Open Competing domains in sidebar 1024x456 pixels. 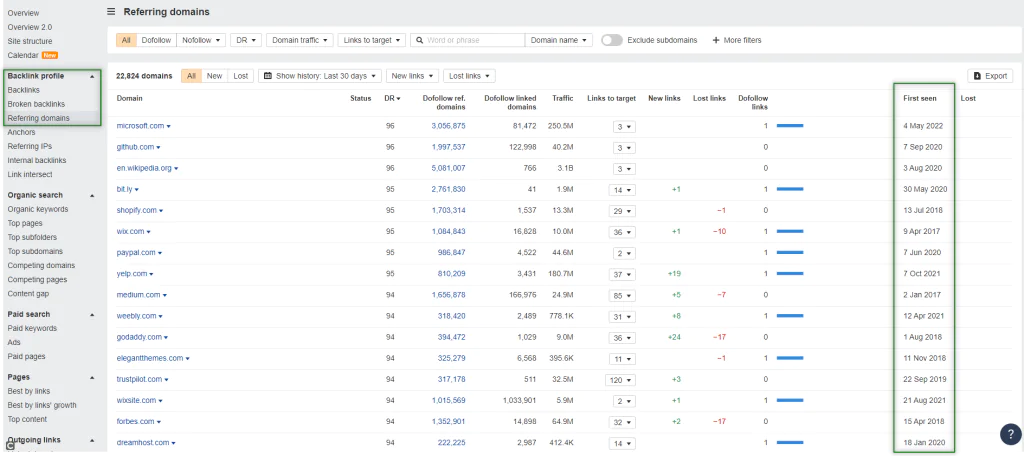[x=41, y=265]
